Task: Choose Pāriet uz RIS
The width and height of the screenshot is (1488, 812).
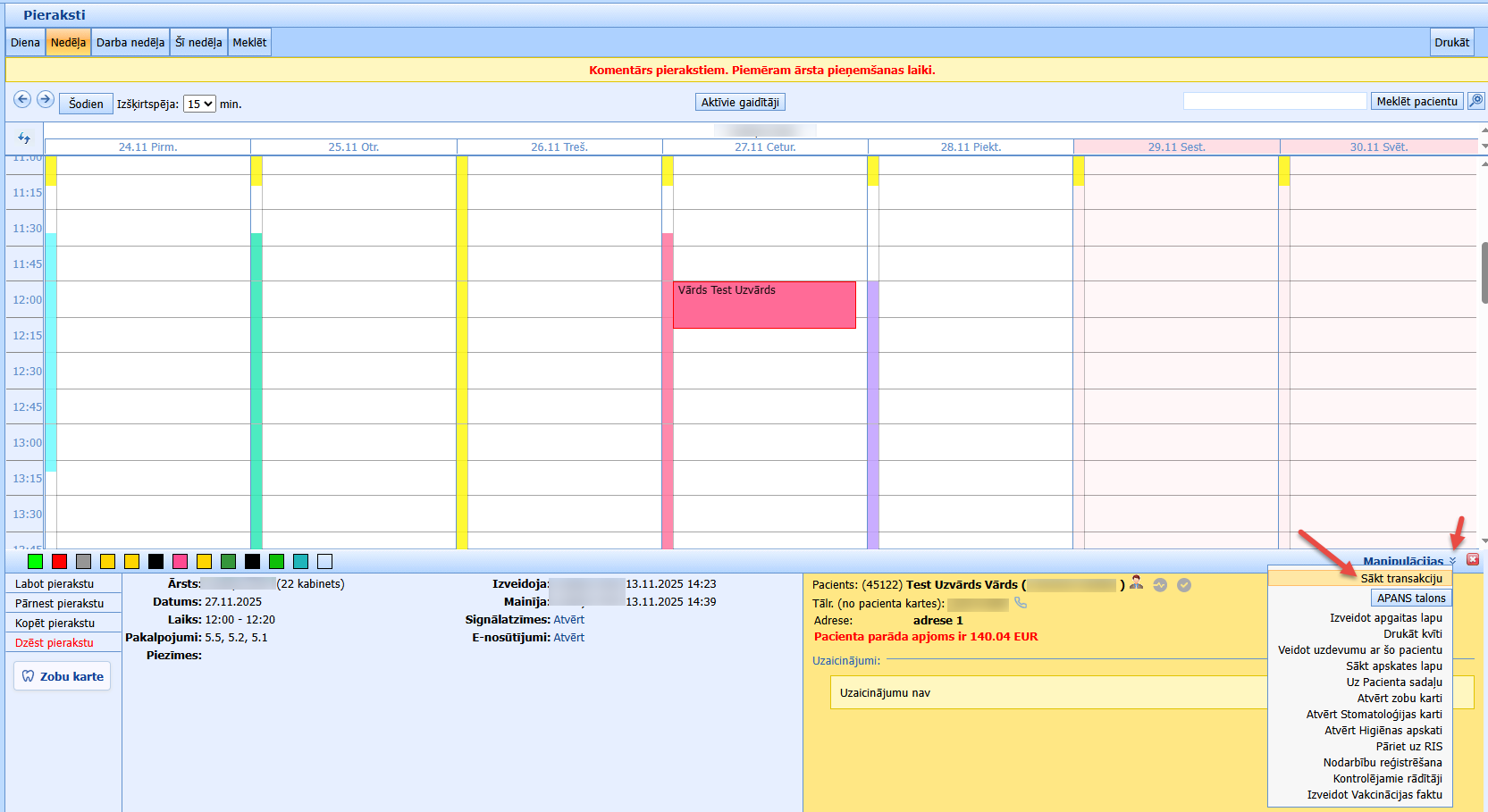Action: tap(1409, 746)
